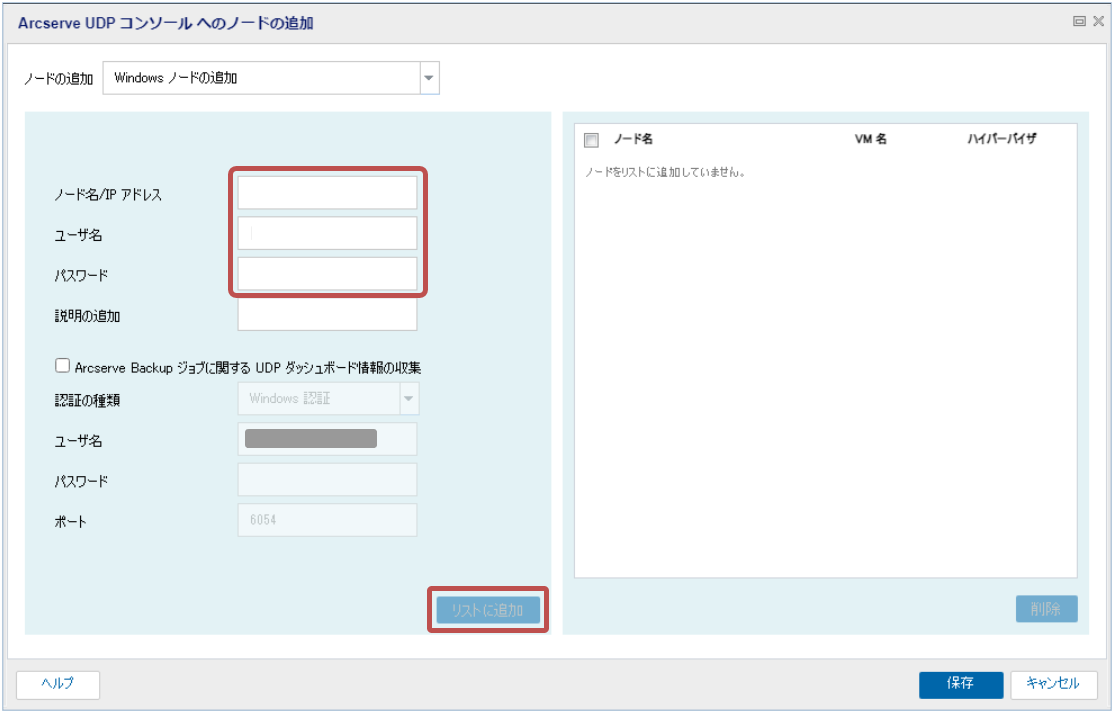1113x713 pixels.
Task: Open ヘルプ button
Action: point(57,685)
